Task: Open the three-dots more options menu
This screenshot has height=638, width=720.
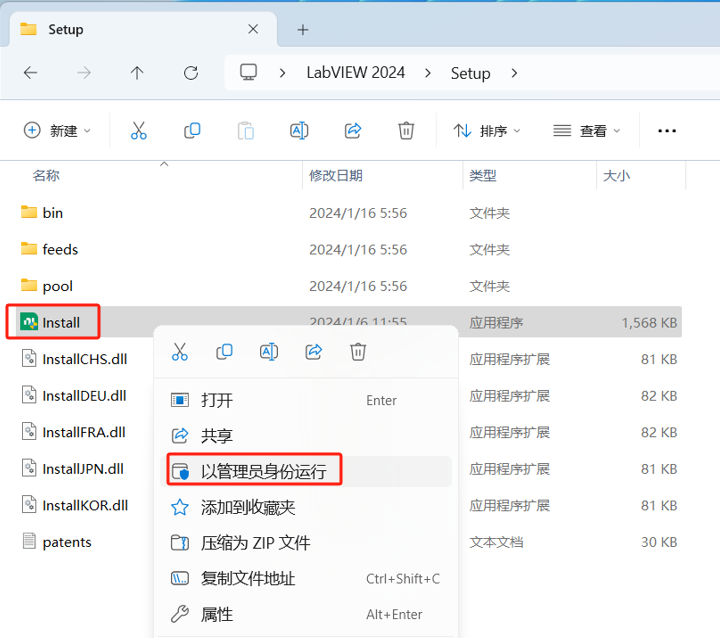Action: 667,131
